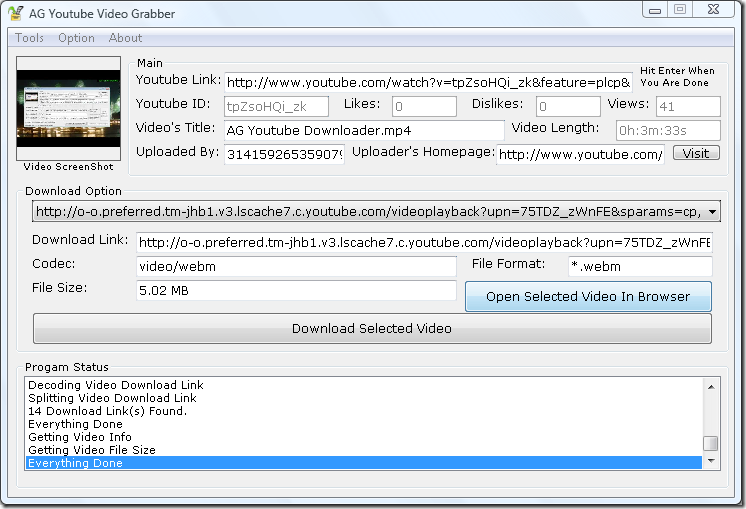
Task: Select '14 Download Link(s) Found.' status row
Action: (364, 411)
